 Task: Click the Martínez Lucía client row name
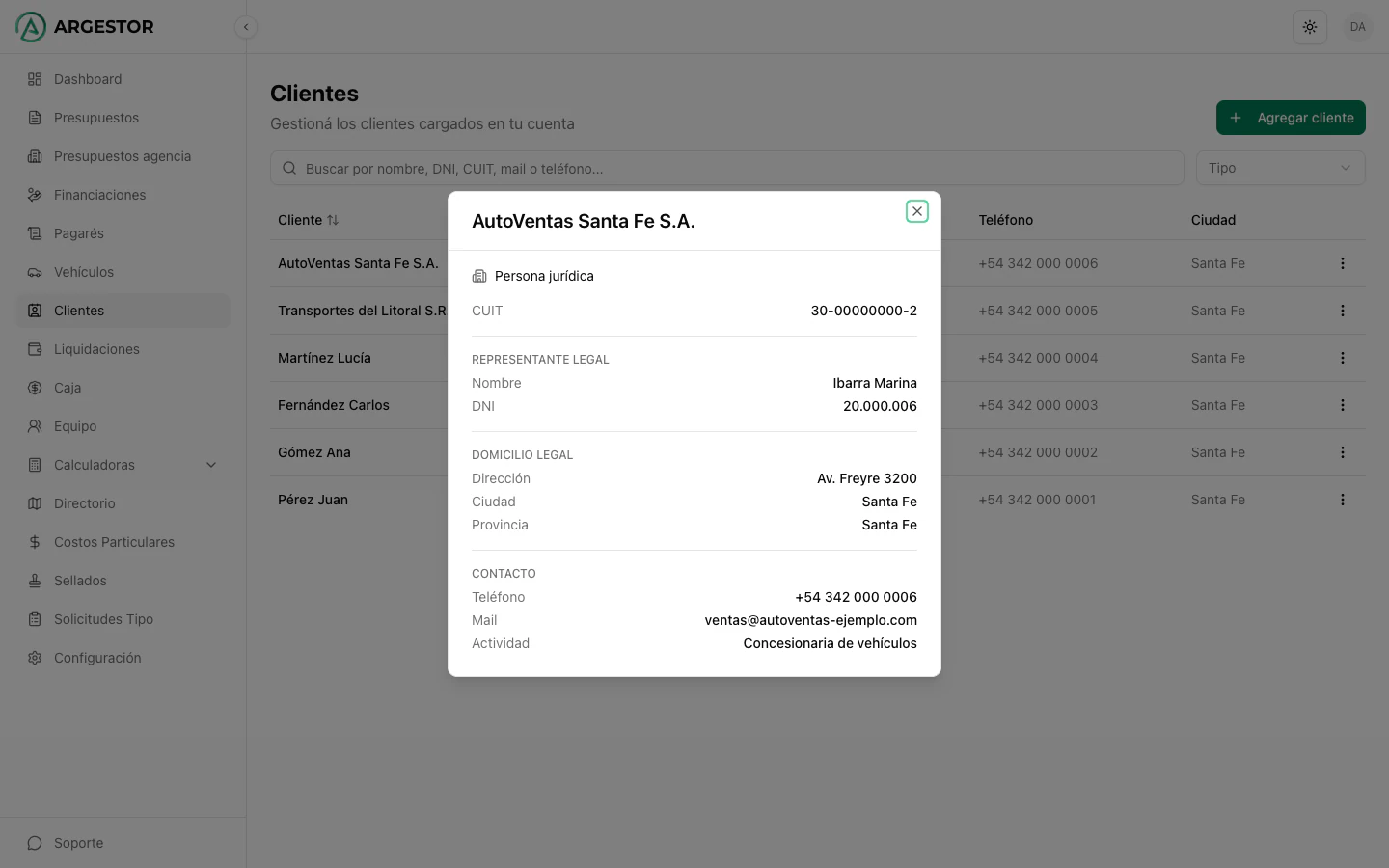pos(324,358)
